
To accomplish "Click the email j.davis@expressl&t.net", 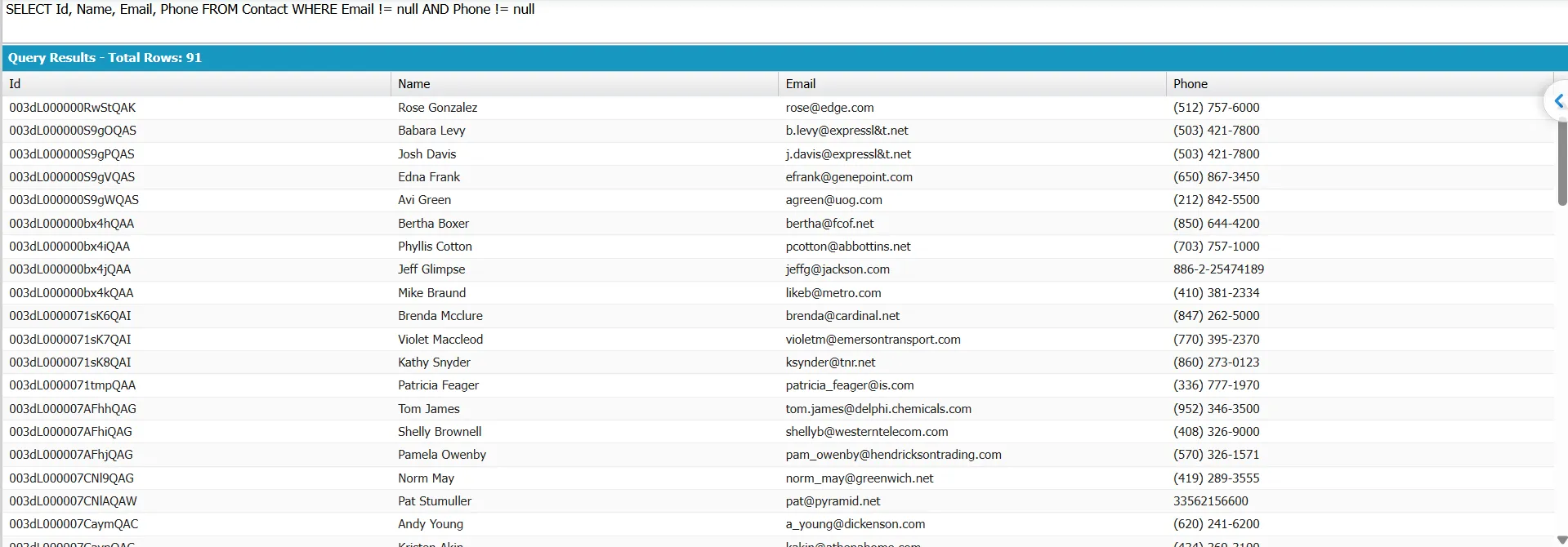I will click(x=848, y=154).
